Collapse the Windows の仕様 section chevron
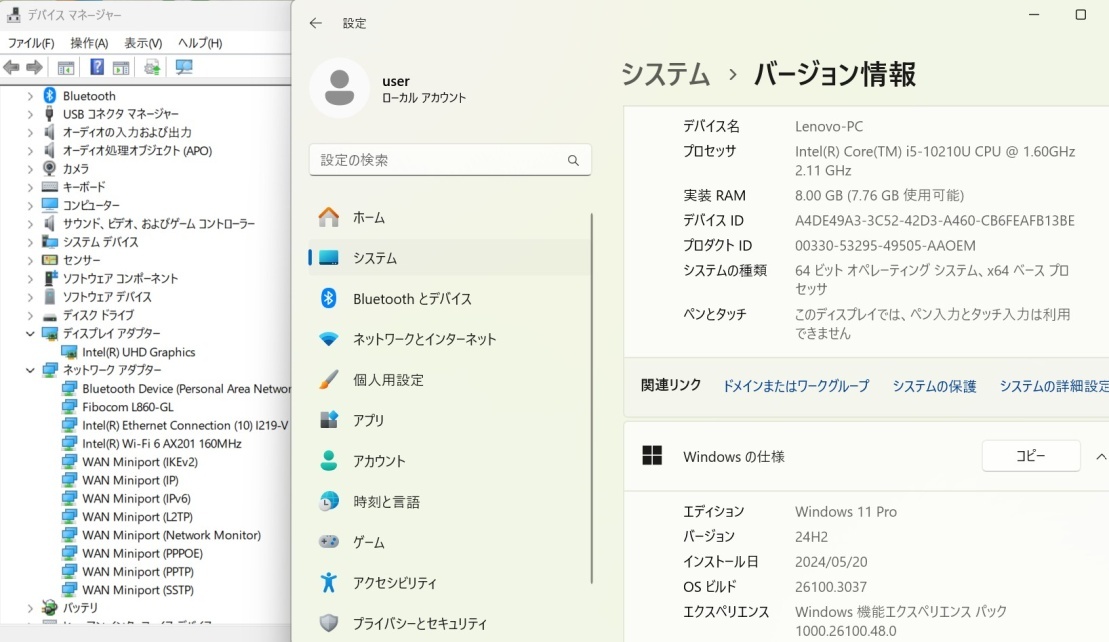1109x642 pixels. point(1101,456)
